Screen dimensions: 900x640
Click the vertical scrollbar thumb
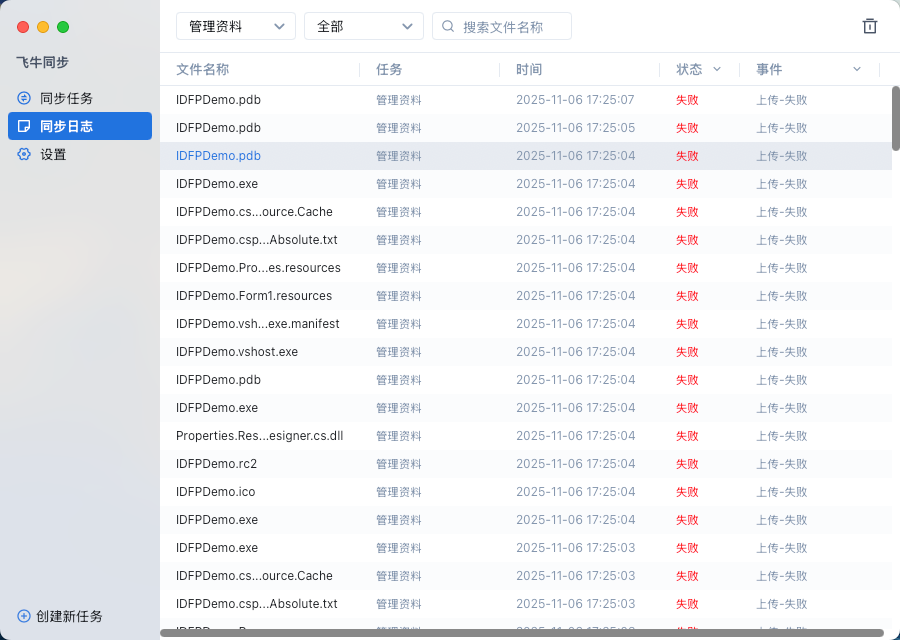click(x=895, y=118)
